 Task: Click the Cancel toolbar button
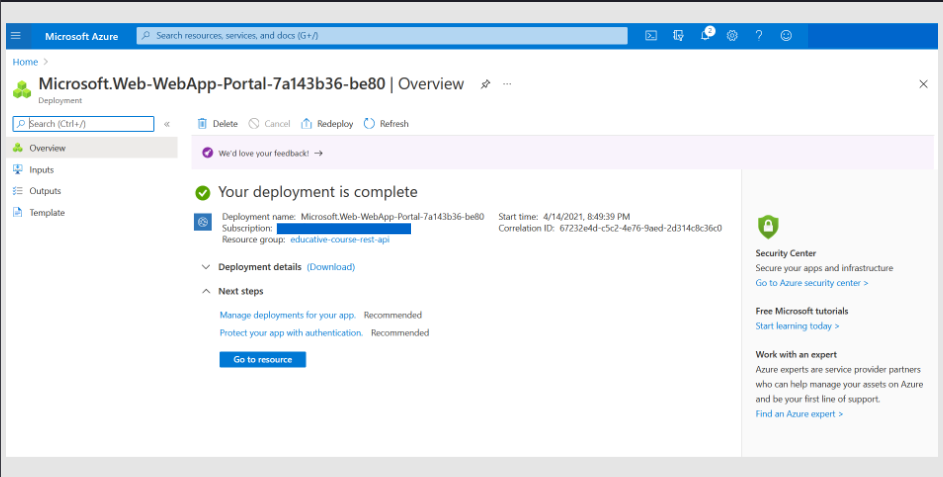[269, 124]
